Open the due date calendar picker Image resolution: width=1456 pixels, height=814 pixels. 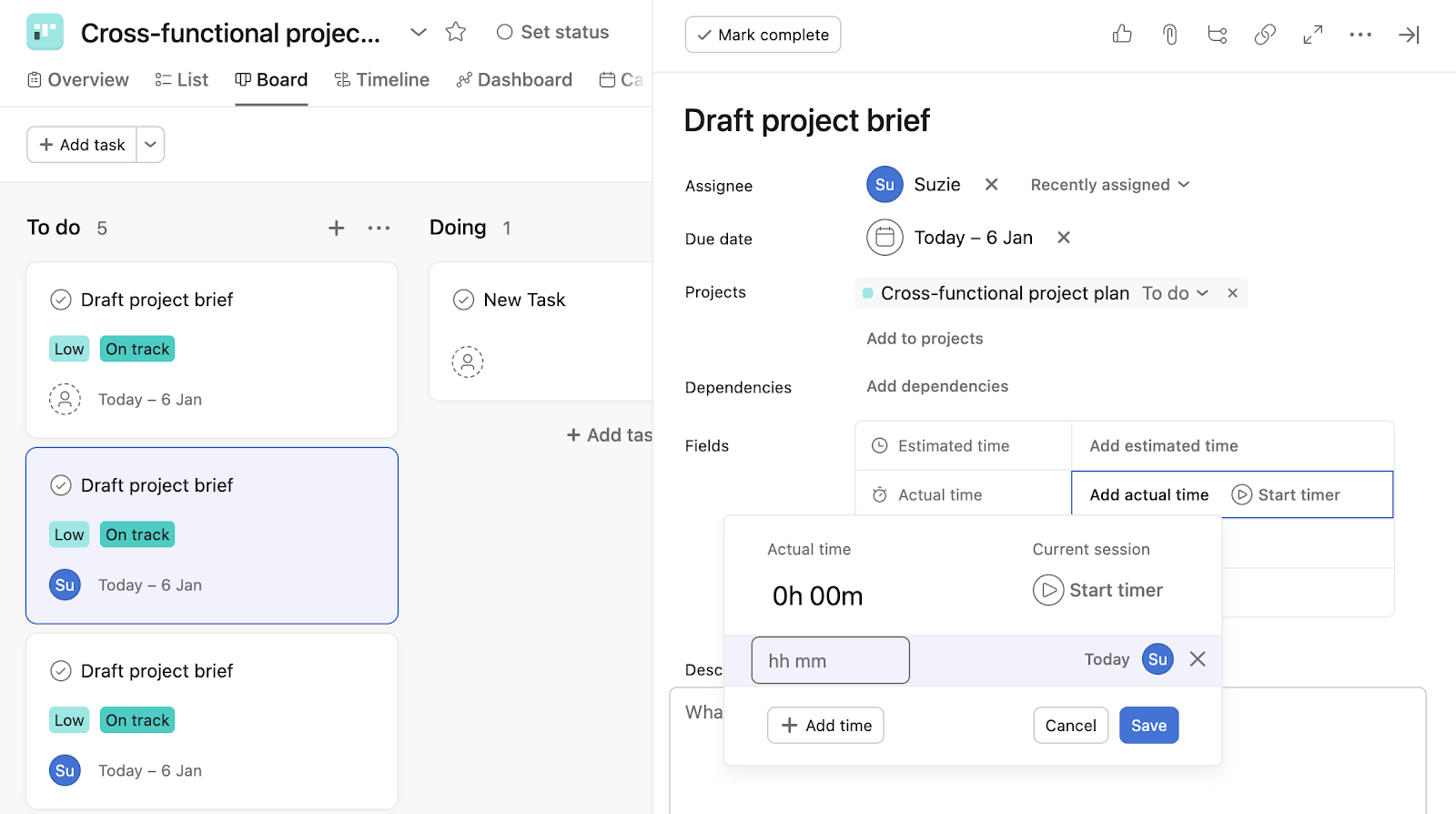pos(885,238)
